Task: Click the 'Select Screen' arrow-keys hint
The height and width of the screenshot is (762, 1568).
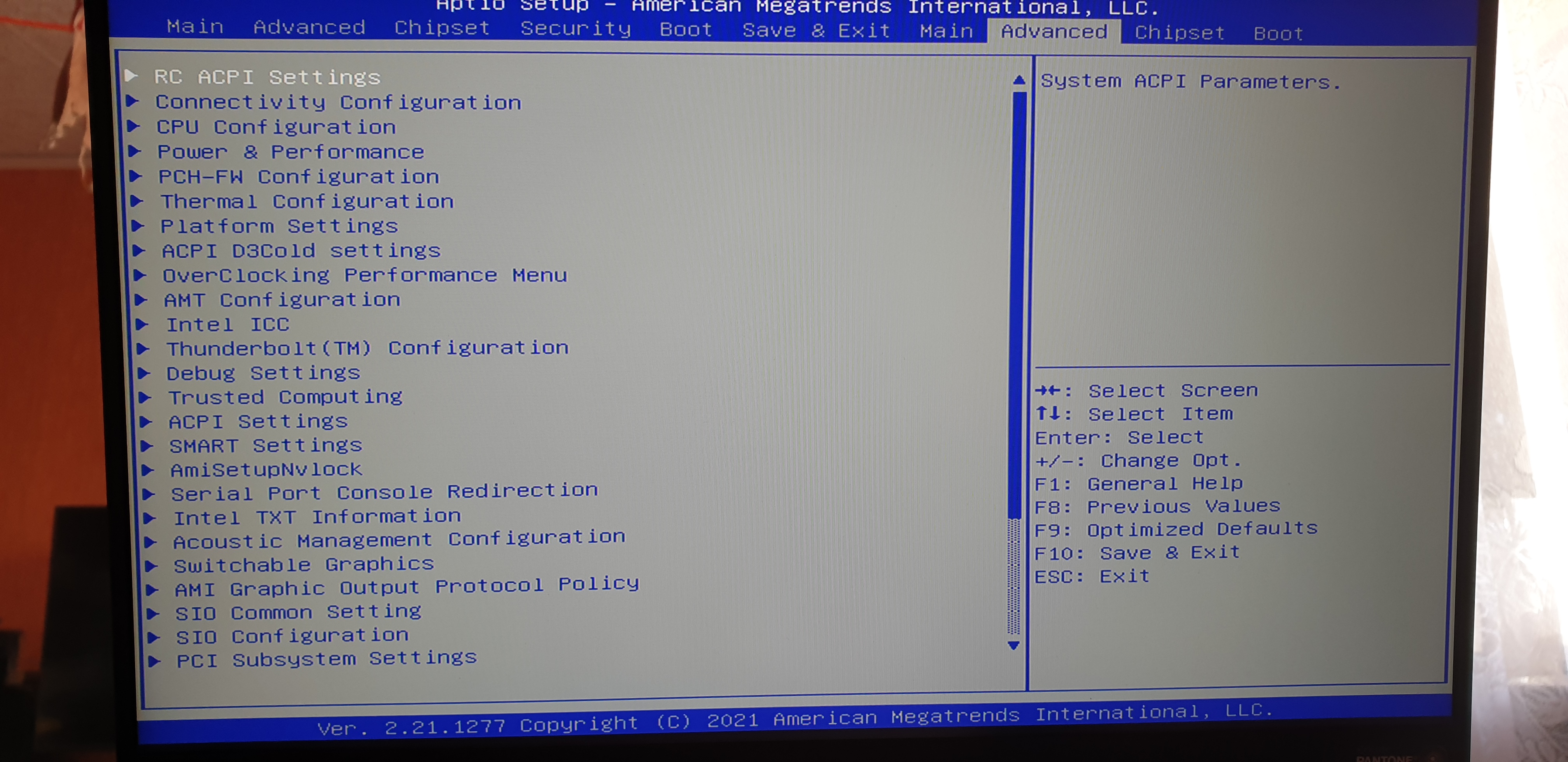Action: [x=1146, y=390]
